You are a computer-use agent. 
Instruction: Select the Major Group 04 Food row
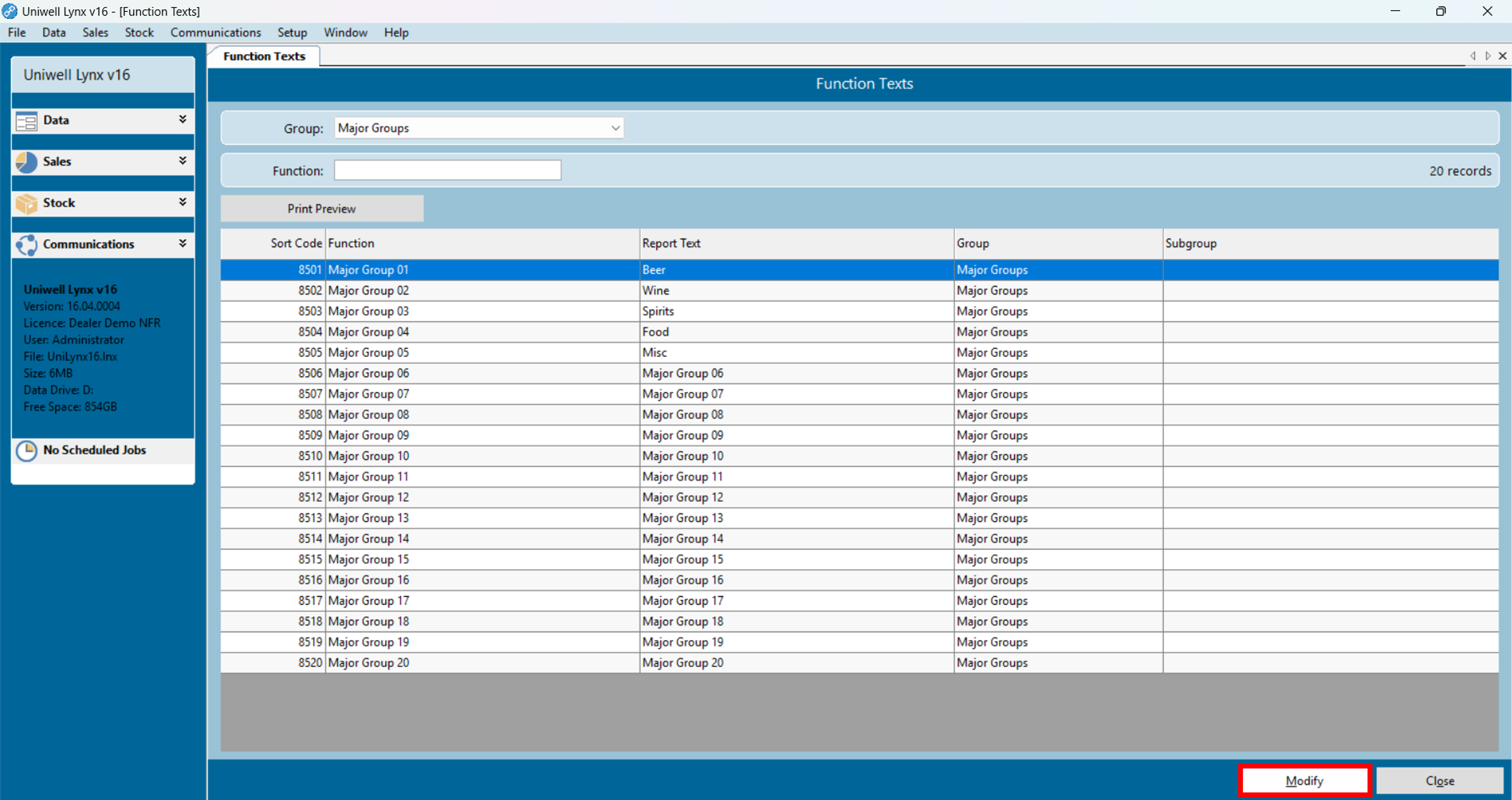655,332
